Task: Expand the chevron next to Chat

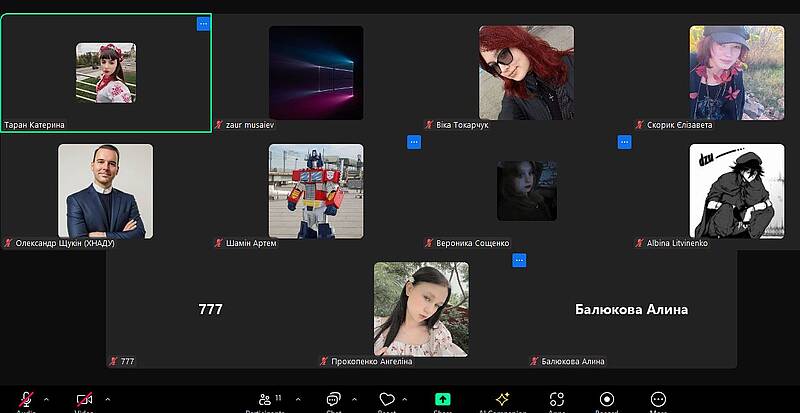Action: (x=357, y=399)
